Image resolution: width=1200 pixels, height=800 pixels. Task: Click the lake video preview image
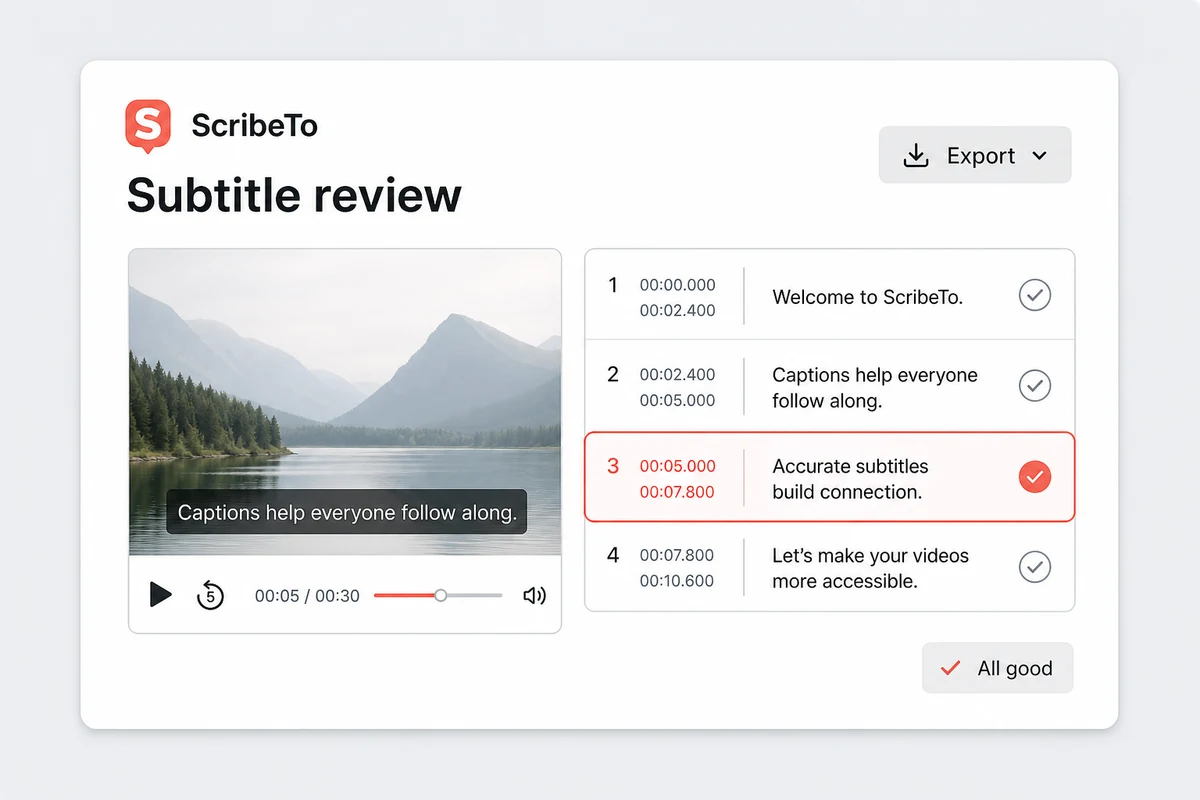345,402
